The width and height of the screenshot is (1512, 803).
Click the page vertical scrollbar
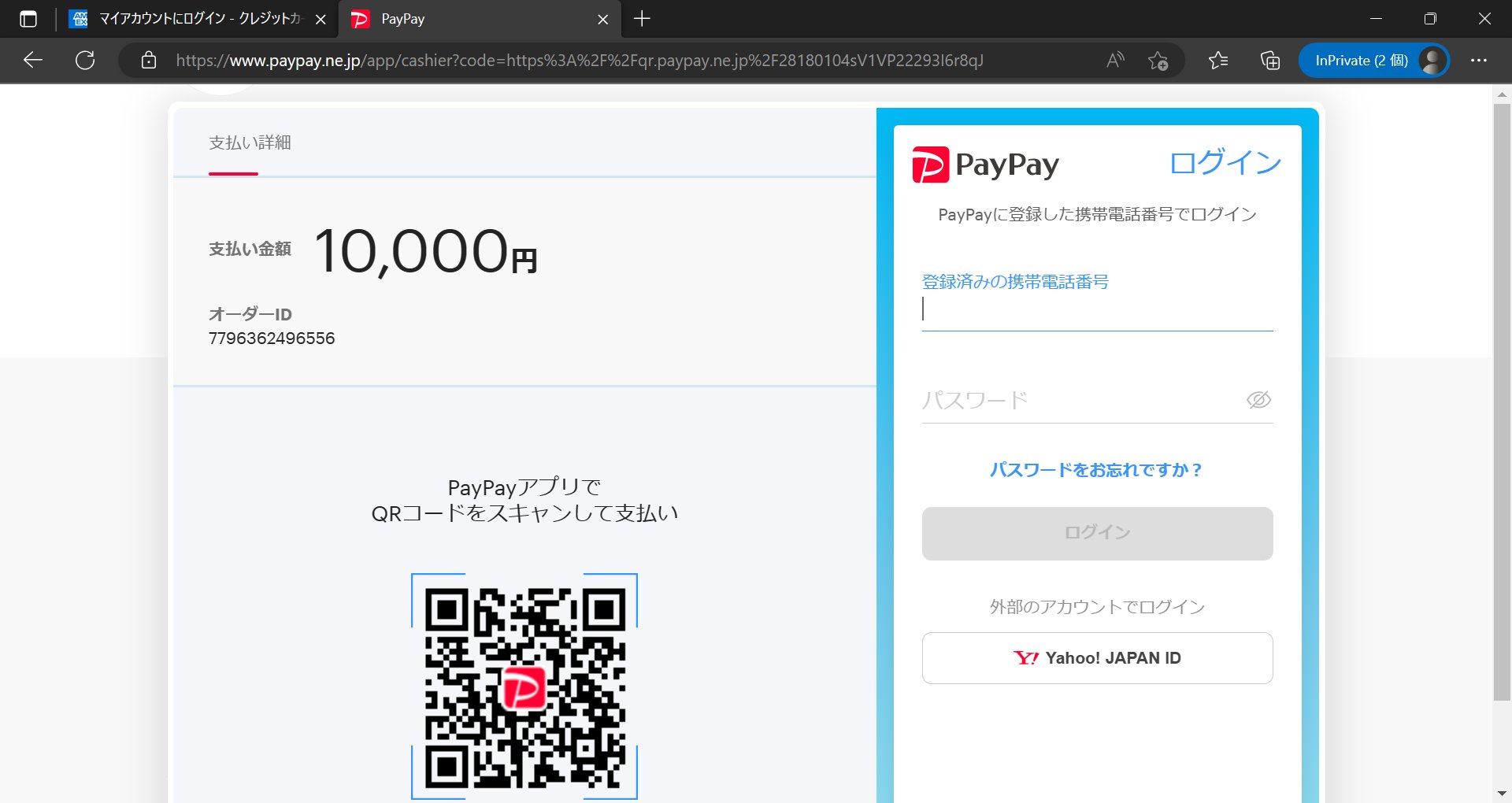tap(1502, 401)
